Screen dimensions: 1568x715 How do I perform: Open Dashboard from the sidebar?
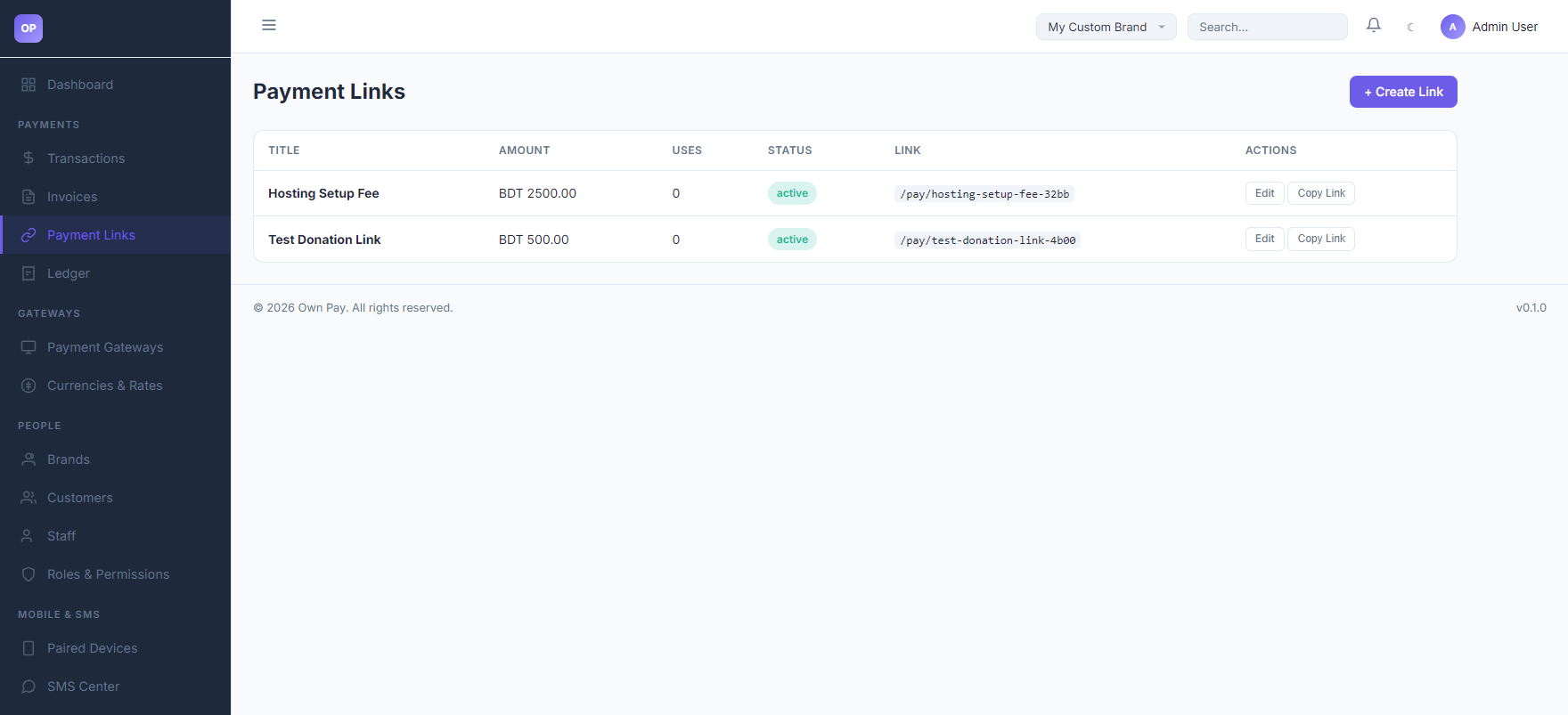click(x=115, y=85)
